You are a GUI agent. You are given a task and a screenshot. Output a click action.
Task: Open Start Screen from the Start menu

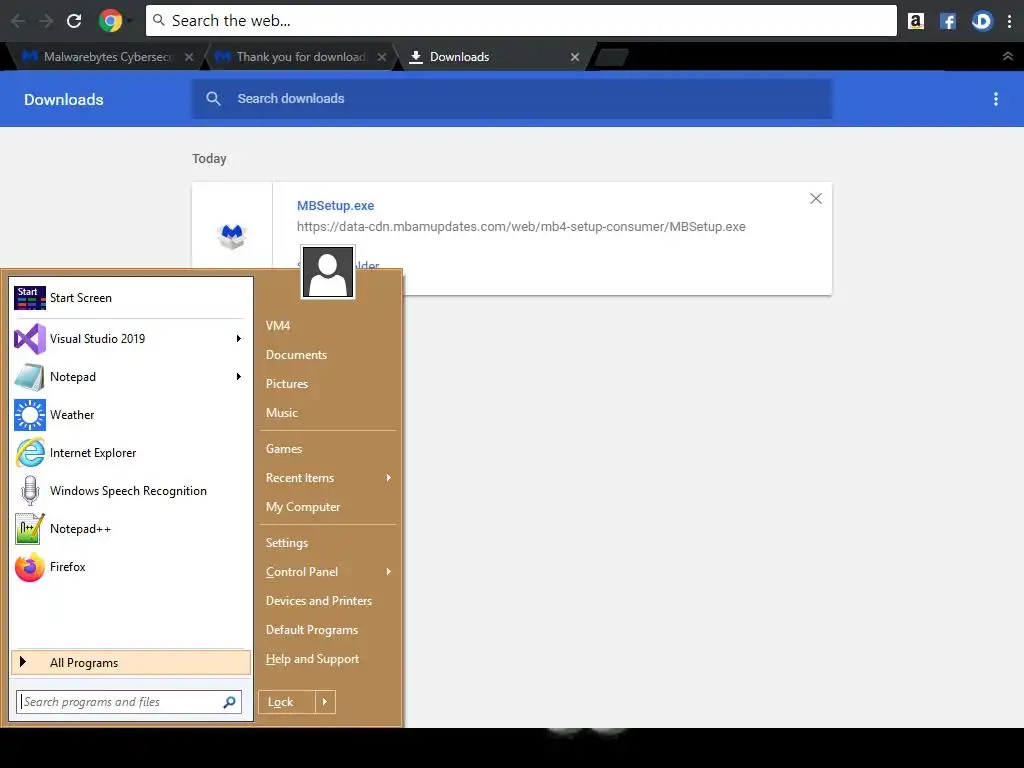(x=131, y=298)
